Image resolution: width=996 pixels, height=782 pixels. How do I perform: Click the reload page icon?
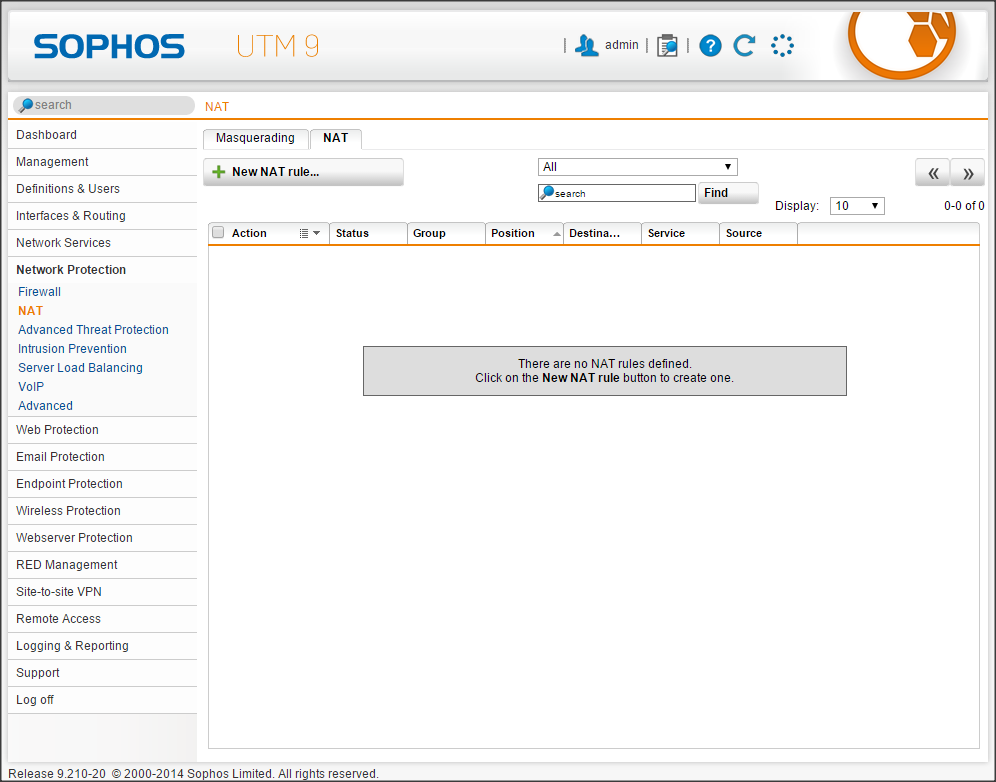(744, 46)
